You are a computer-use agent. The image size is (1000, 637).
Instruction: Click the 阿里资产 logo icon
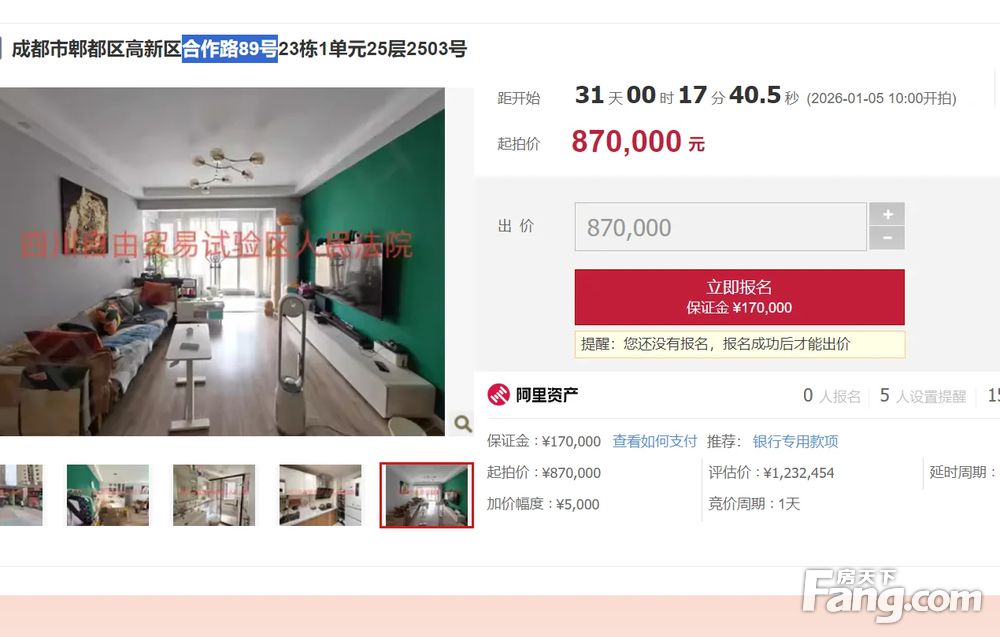(498, 395)
